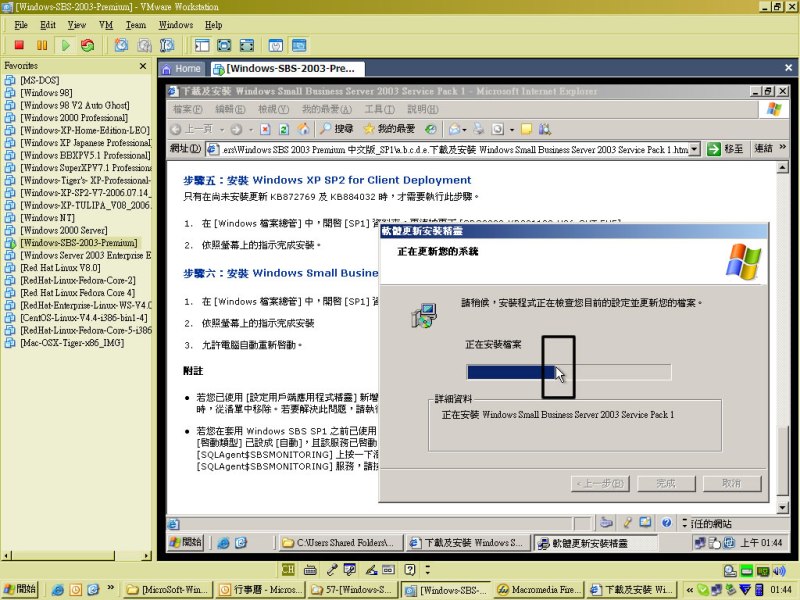Click the 上一步 back button in wizard
This screenshot has width=800, height=600.
click(600, 483)
